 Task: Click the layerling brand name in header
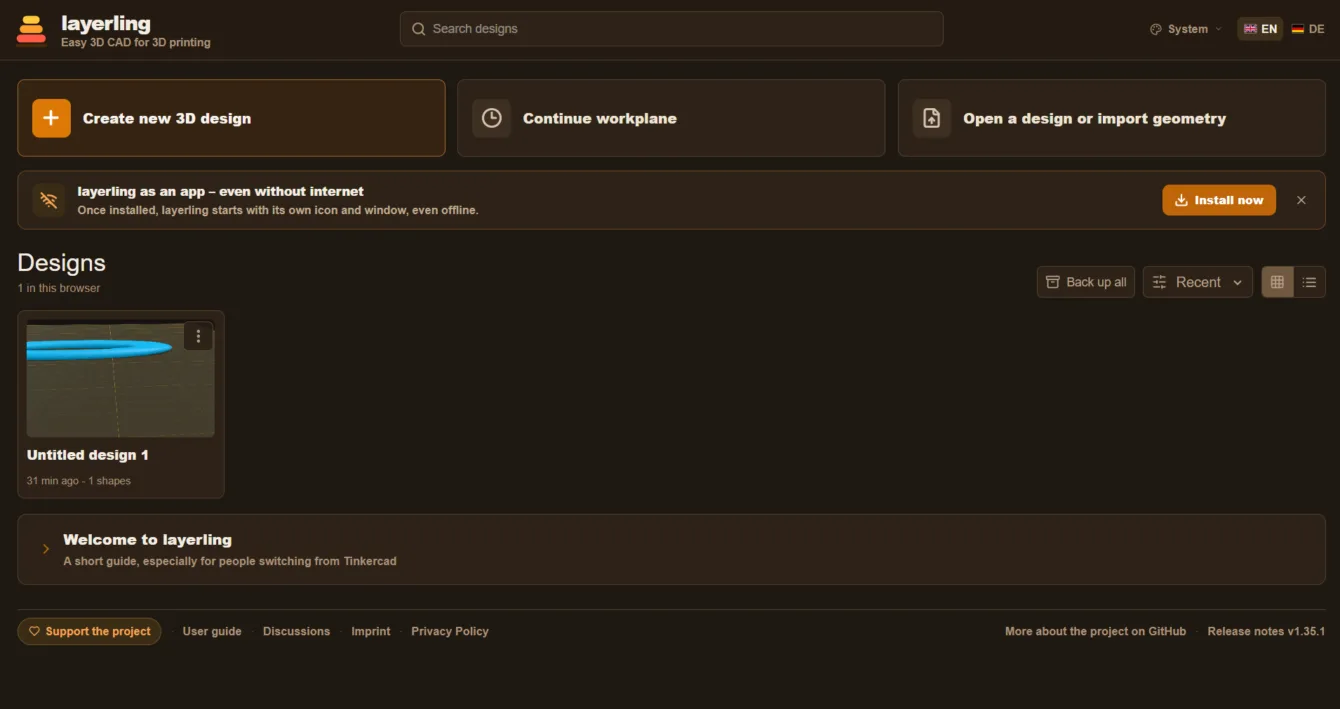click(x=106, y=23)
